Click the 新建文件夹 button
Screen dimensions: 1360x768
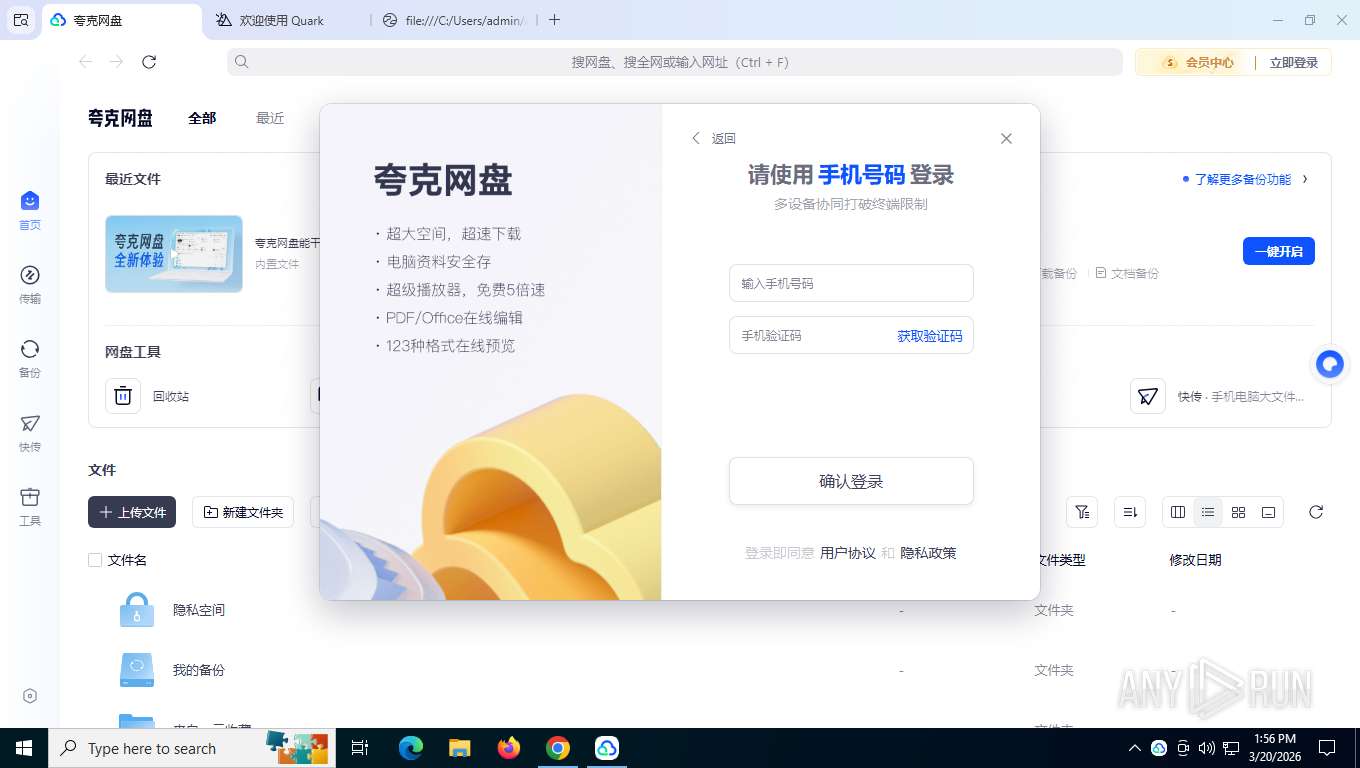[x=243, y=512]
